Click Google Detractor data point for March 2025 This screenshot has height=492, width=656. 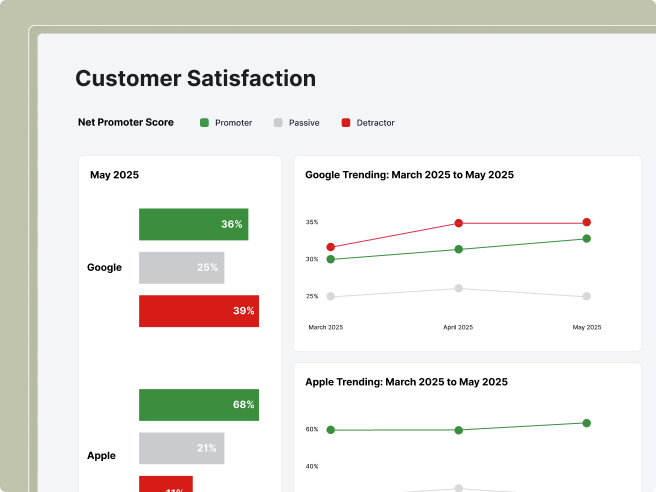coord(331,247)
